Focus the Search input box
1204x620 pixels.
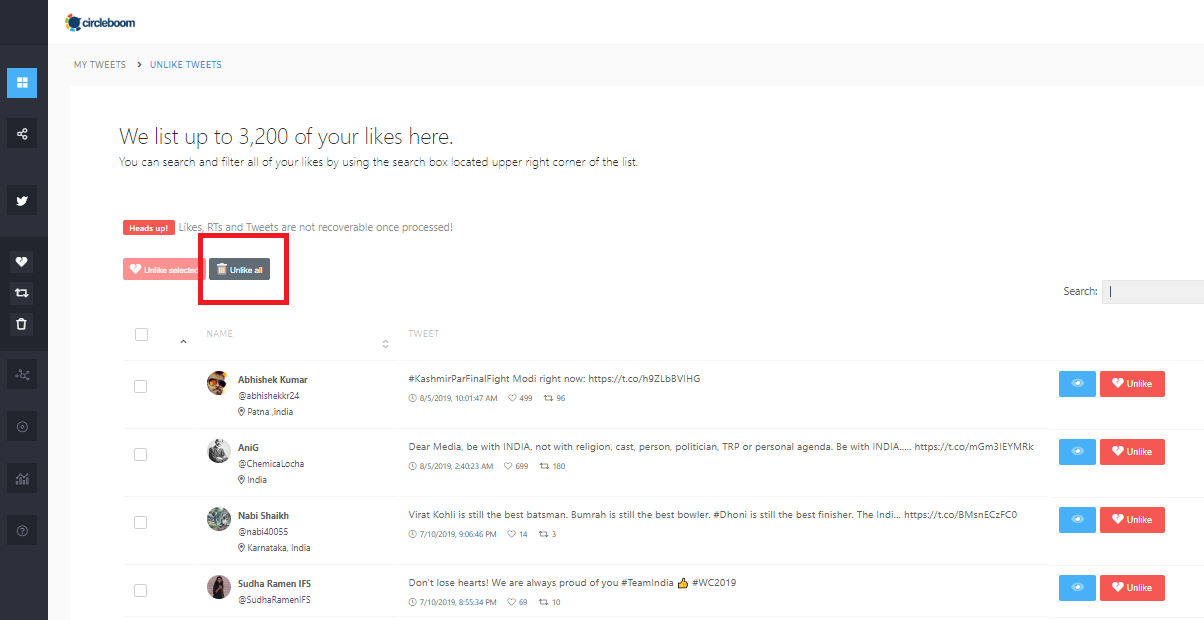1153,292
